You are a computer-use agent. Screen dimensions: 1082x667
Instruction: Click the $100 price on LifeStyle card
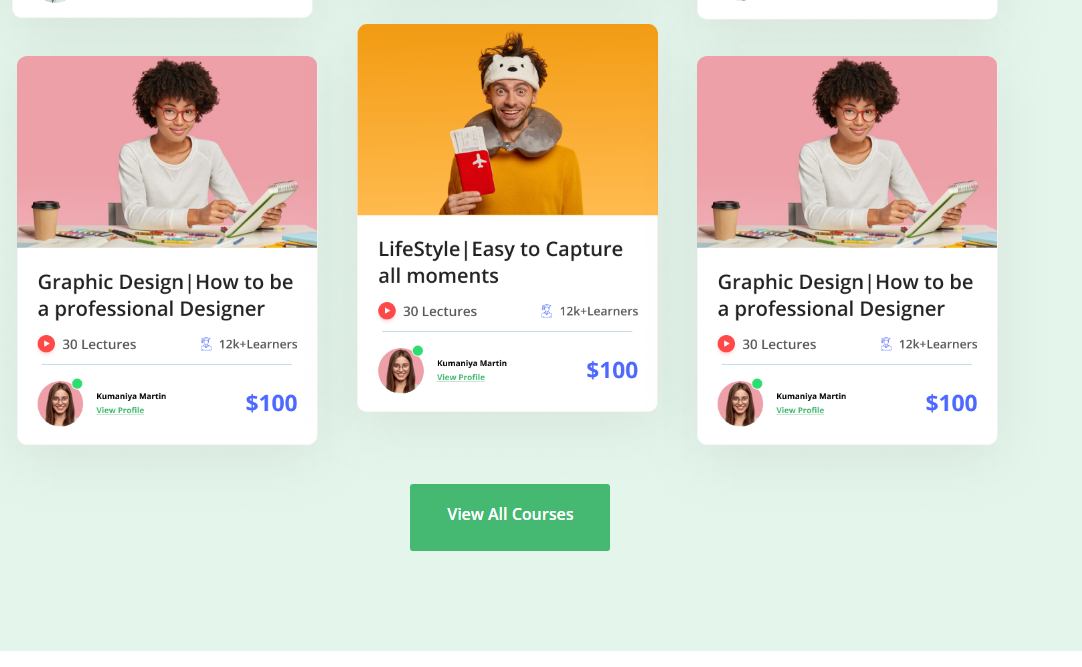[612, 370]
